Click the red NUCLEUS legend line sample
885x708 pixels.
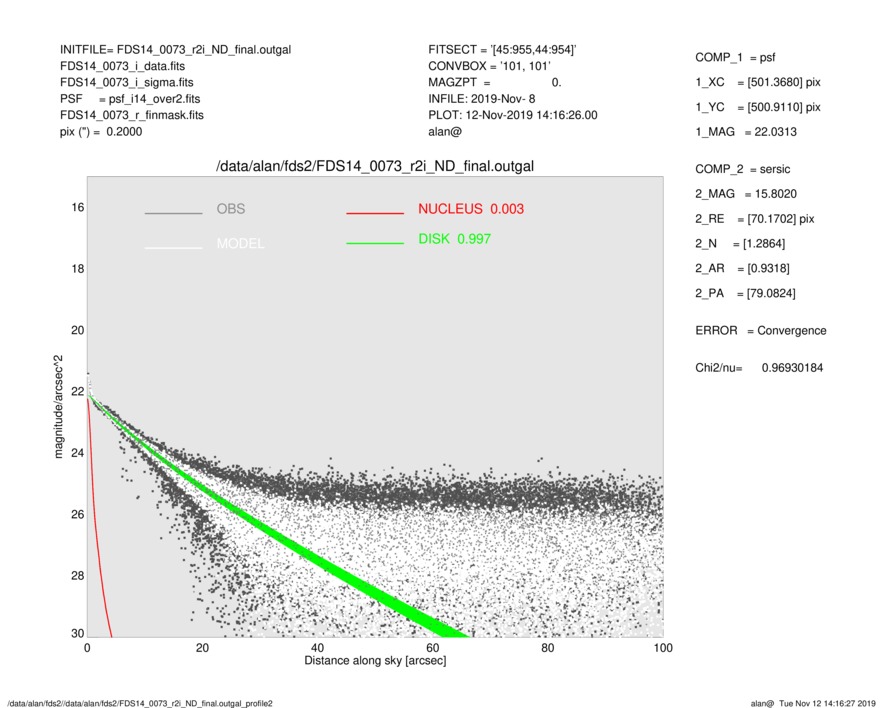375,213
